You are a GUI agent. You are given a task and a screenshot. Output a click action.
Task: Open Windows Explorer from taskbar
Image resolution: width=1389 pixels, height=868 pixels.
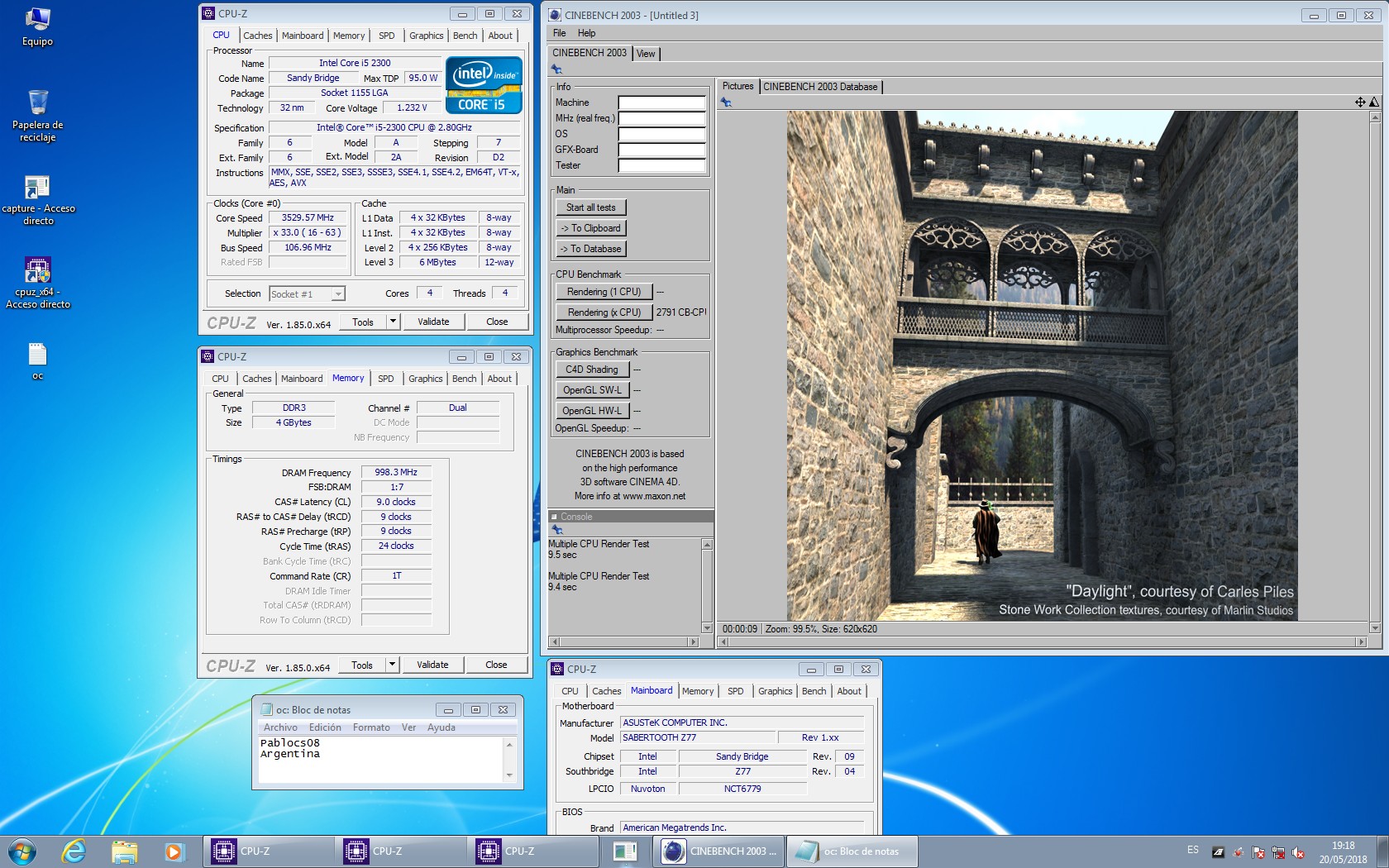click(x=125, y=851)
